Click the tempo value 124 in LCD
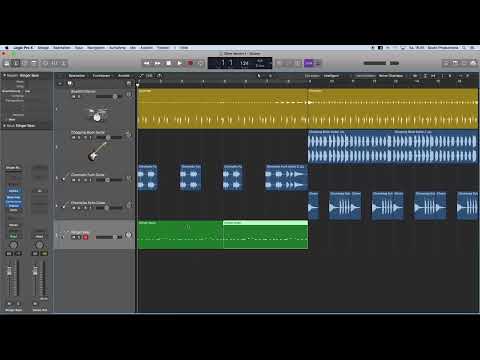Image resolution: width=480 pixels, height=360 pixels. [x=244, y=63]
